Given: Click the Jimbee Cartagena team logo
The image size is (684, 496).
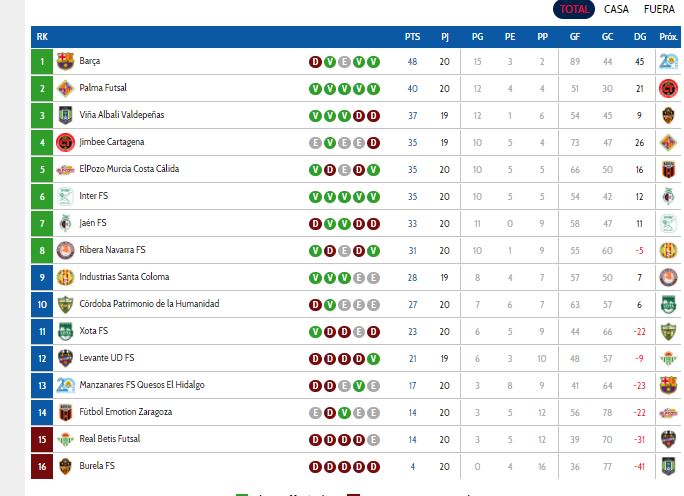Looking at the screenshot, I should pyautogui.click(x=66, y=142).
